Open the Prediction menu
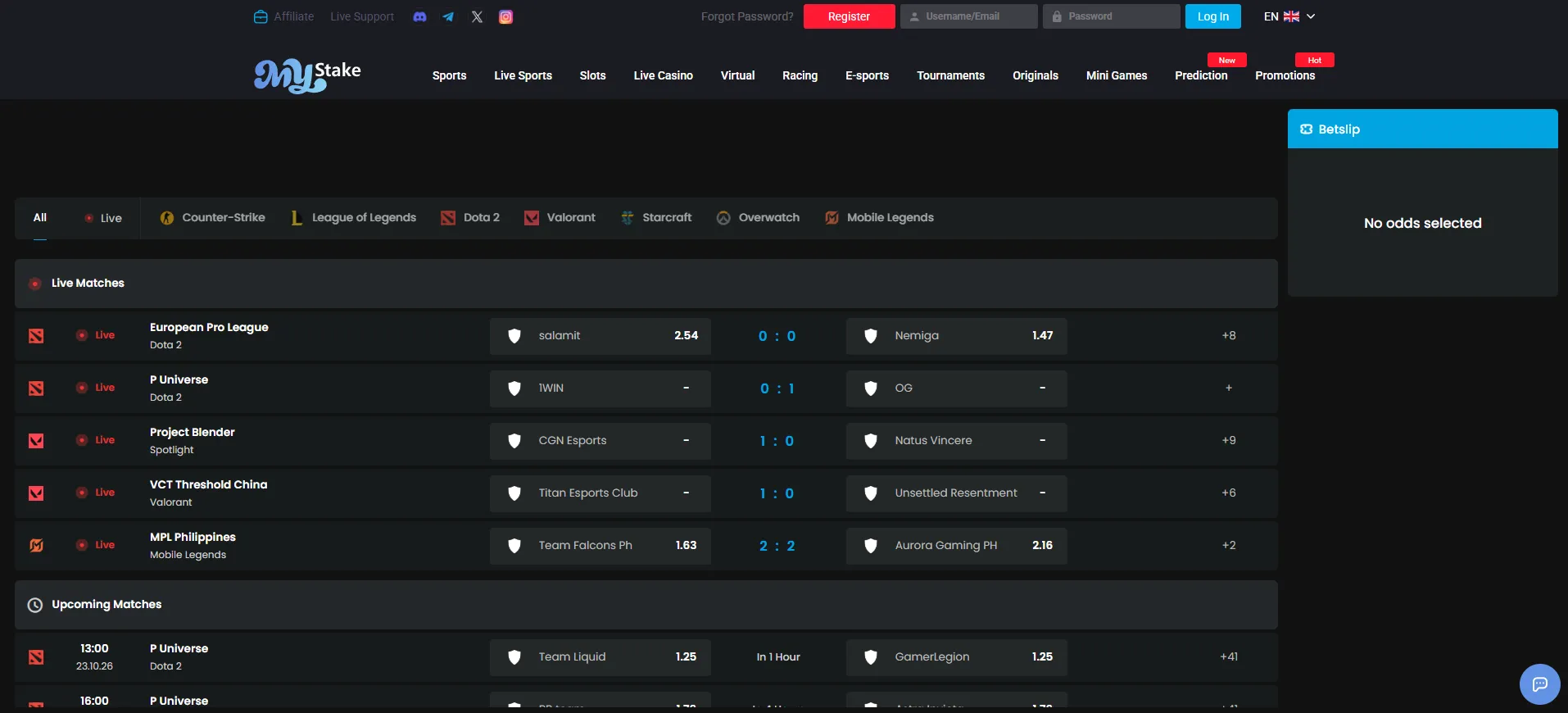1568x713 pixels. point(1201,75)
